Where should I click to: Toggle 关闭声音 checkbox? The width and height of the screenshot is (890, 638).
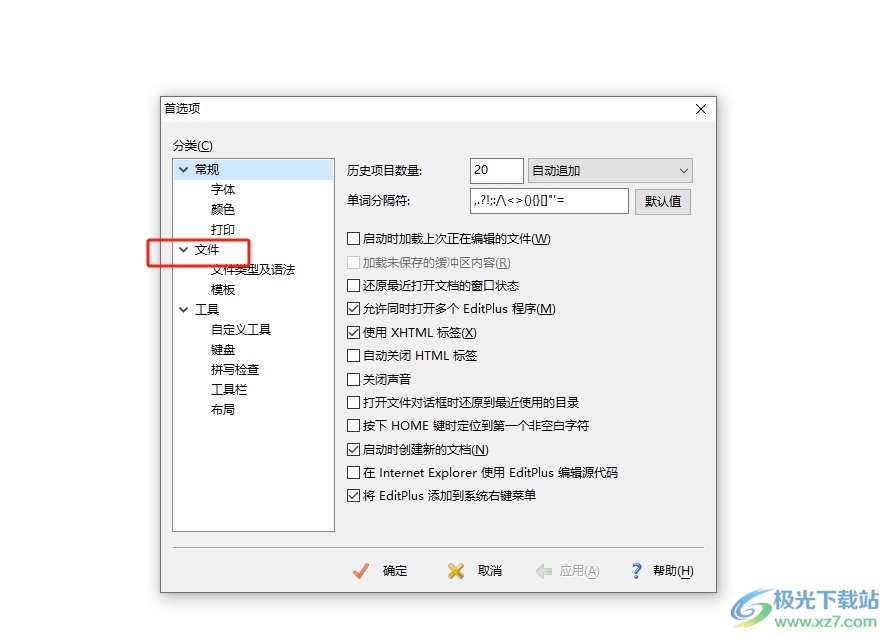353,379
